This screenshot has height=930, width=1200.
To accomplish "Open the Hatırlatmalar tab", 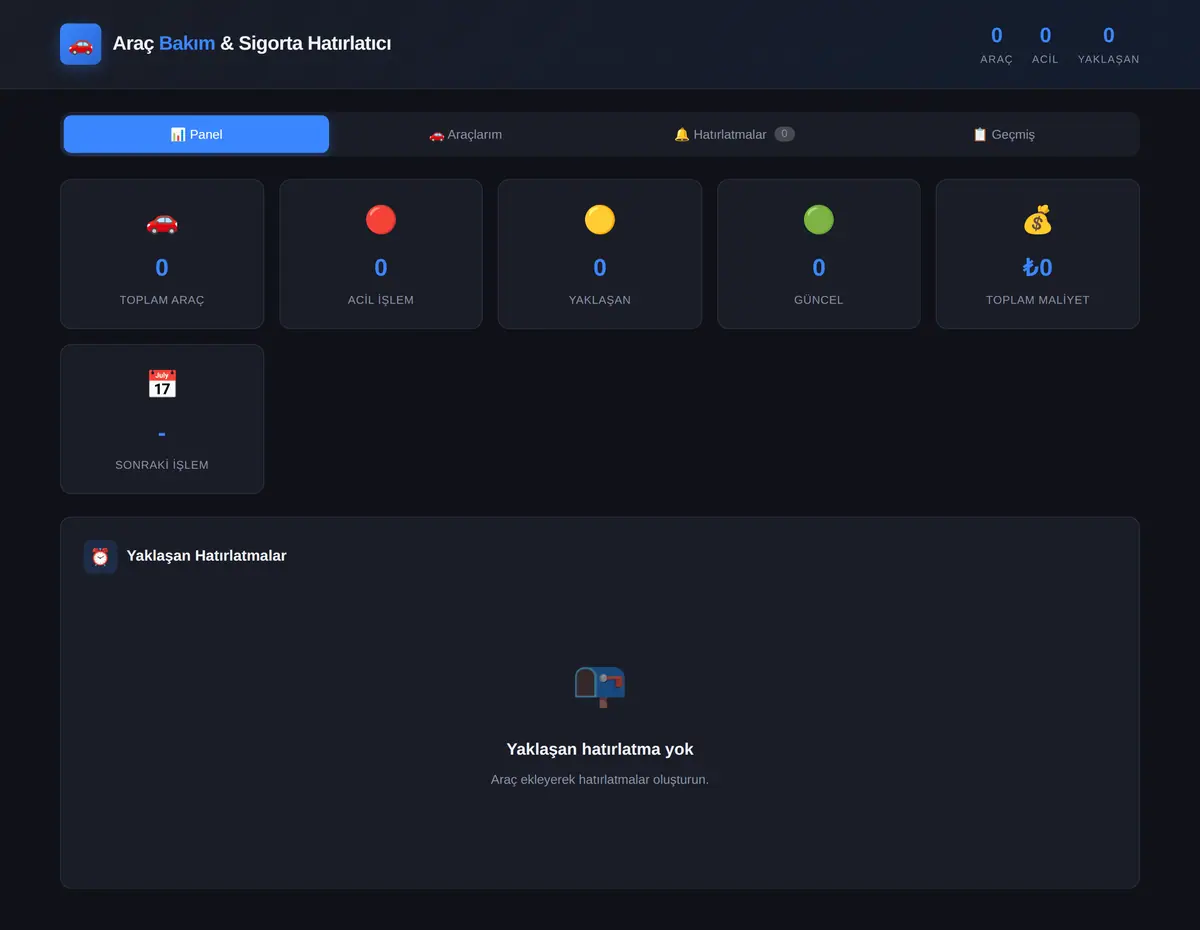I will [734, 134].
